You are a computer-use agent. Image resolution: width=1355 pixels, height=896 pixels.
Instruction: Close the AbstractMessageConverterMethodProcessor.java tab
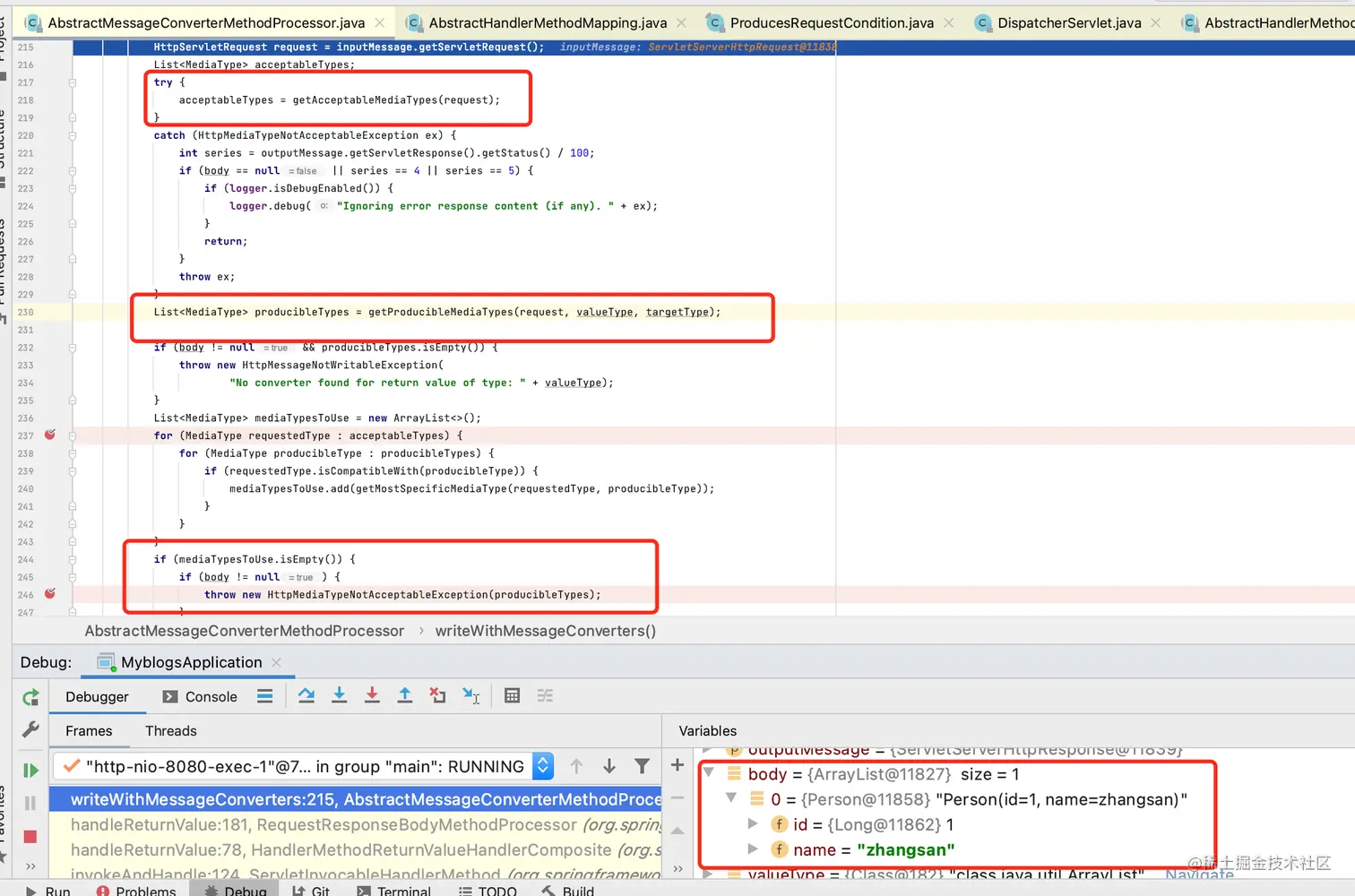pos(380,22)
